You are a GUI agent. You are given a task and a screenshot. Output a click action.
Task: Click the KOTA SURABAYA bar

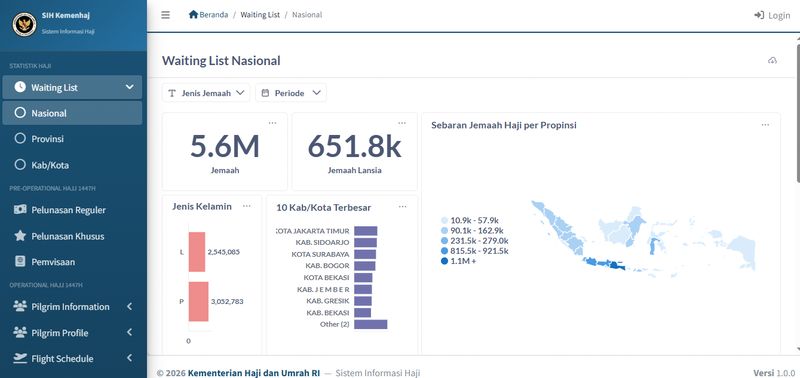(365, 254)
